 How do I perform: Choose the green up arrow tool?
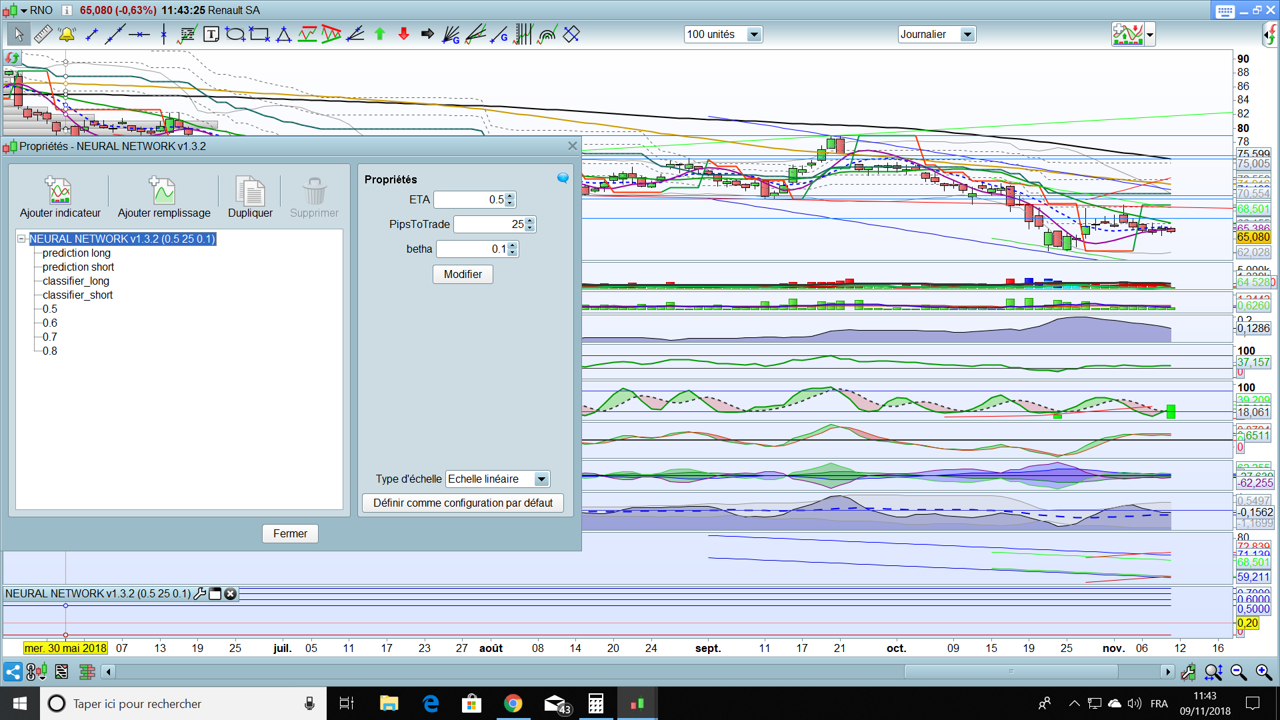coord(380,34)
